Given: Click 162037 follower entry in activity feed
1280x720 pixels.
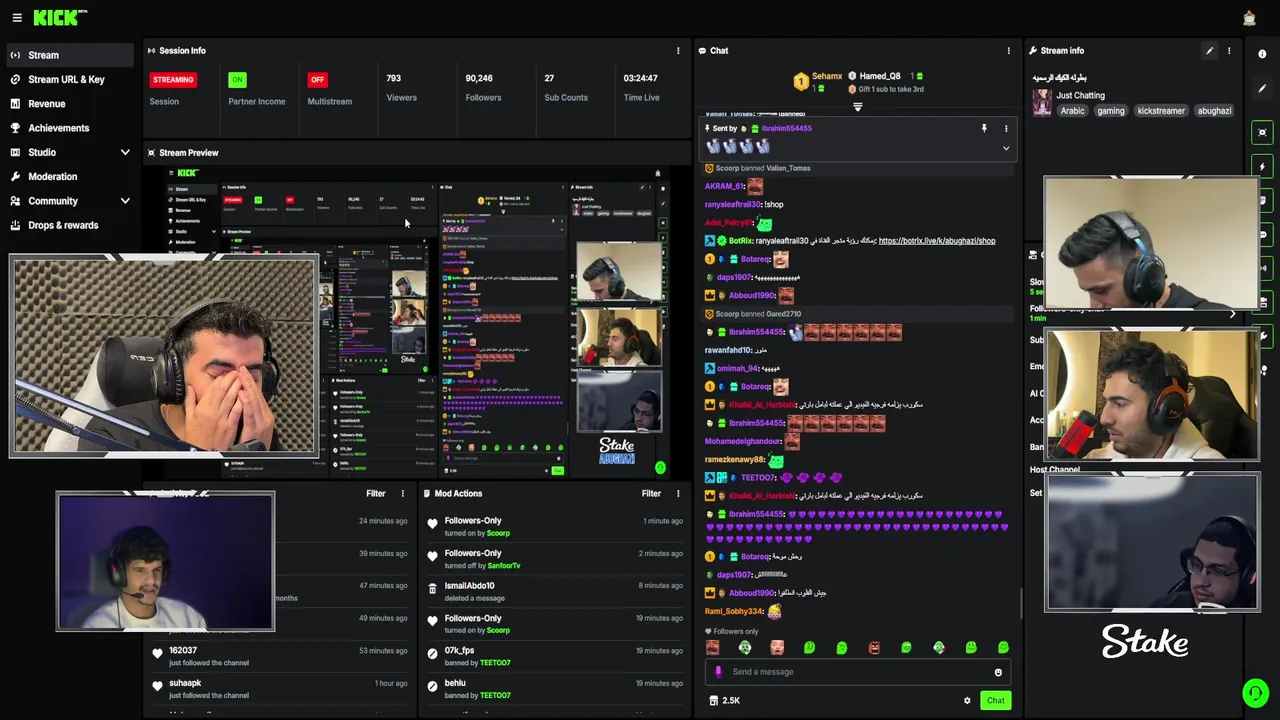Looking at the screenshot, I should click(280, 657).
